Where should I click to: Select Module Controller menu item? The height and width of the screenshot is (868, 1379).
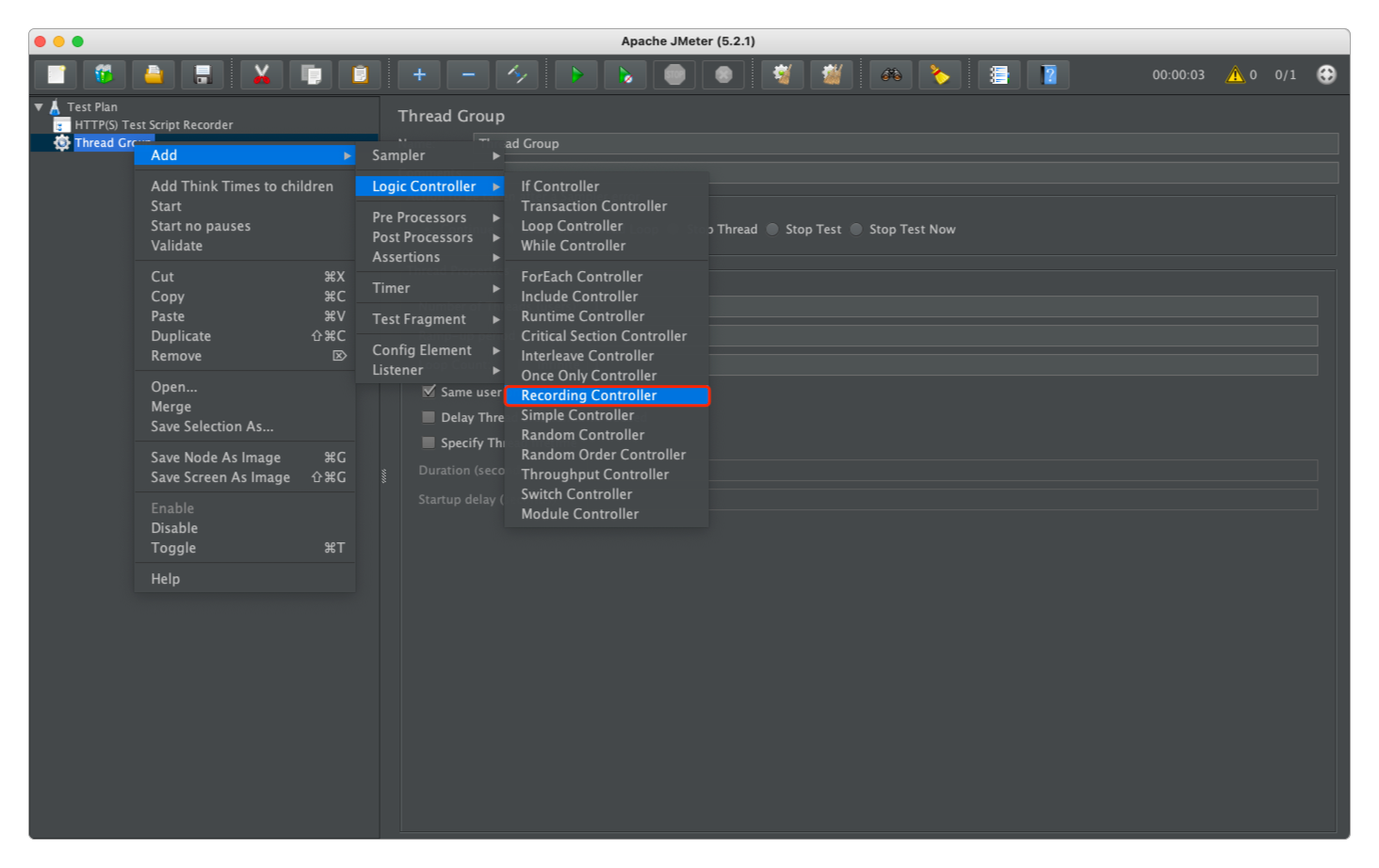tap(607, 514)
